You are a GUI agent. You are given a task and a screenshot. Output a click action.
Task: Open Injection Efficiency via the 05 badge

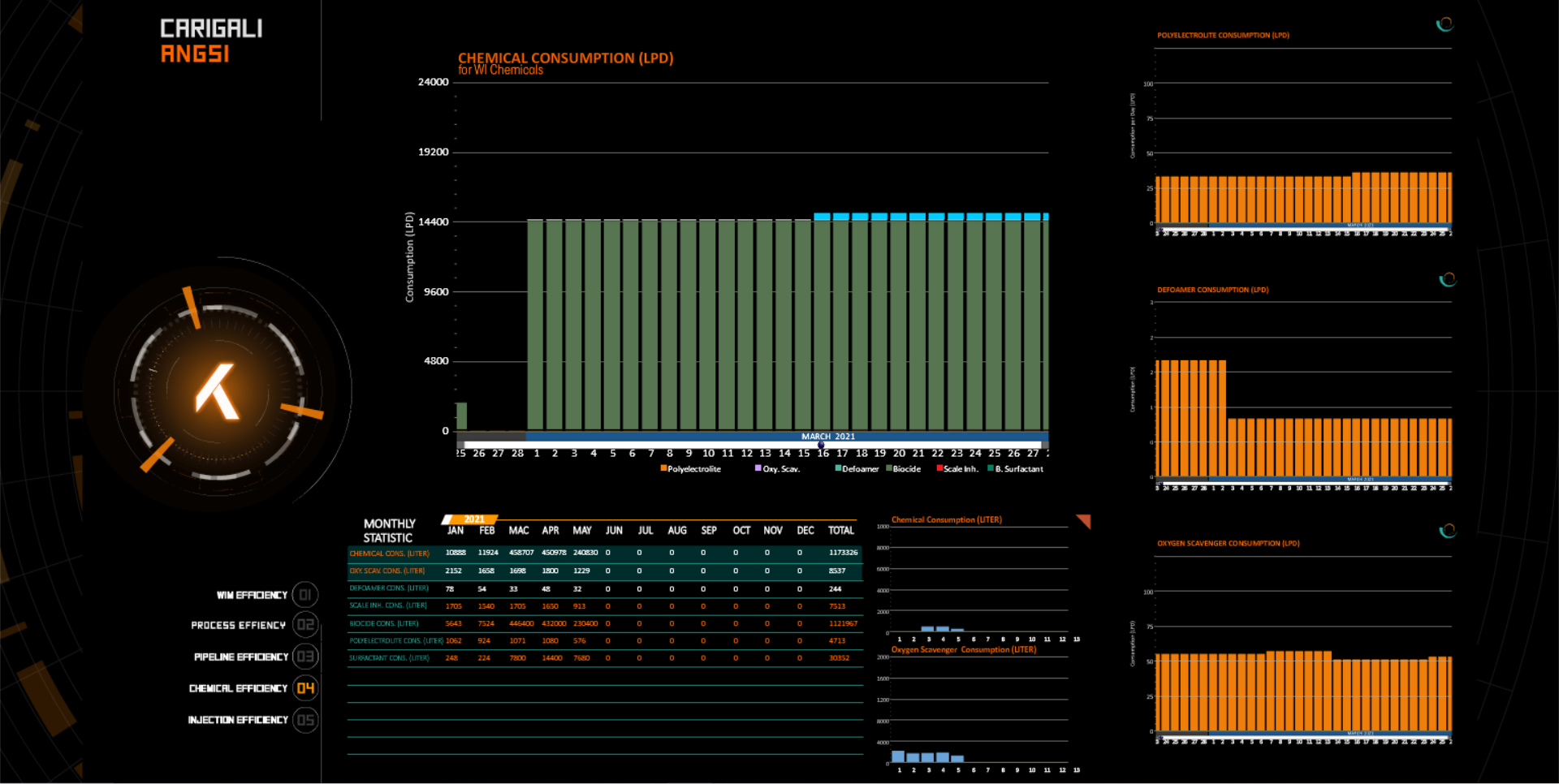click(305, 720)
